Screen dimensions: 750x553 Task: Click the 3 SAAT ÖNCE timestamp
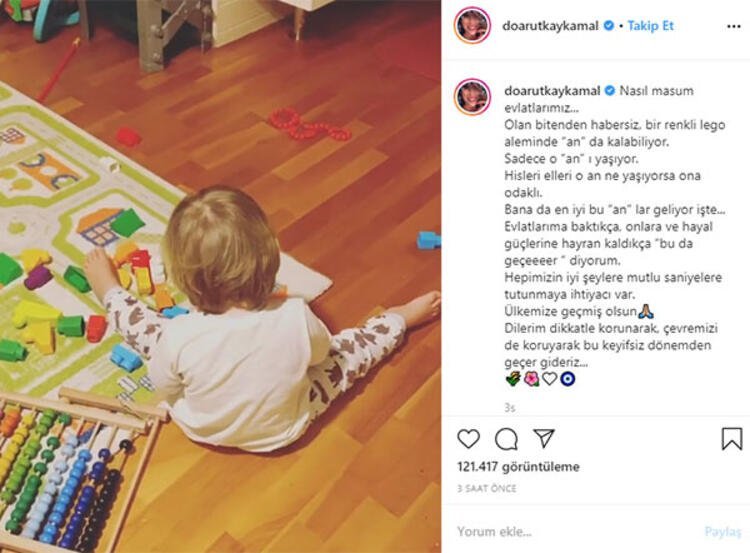point(486,488)
